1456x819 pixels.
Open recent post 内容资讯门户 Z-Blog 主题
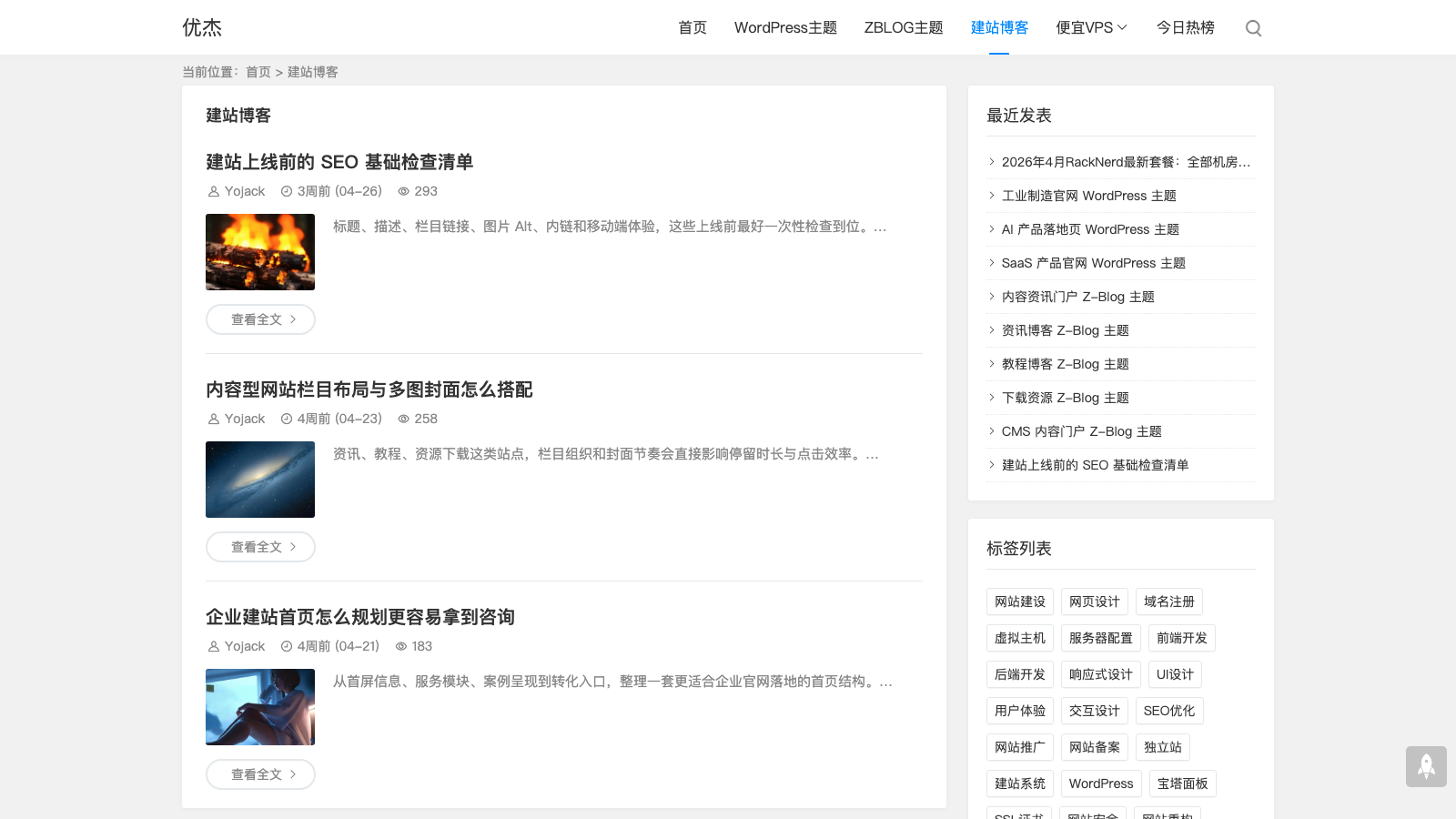1078,297
